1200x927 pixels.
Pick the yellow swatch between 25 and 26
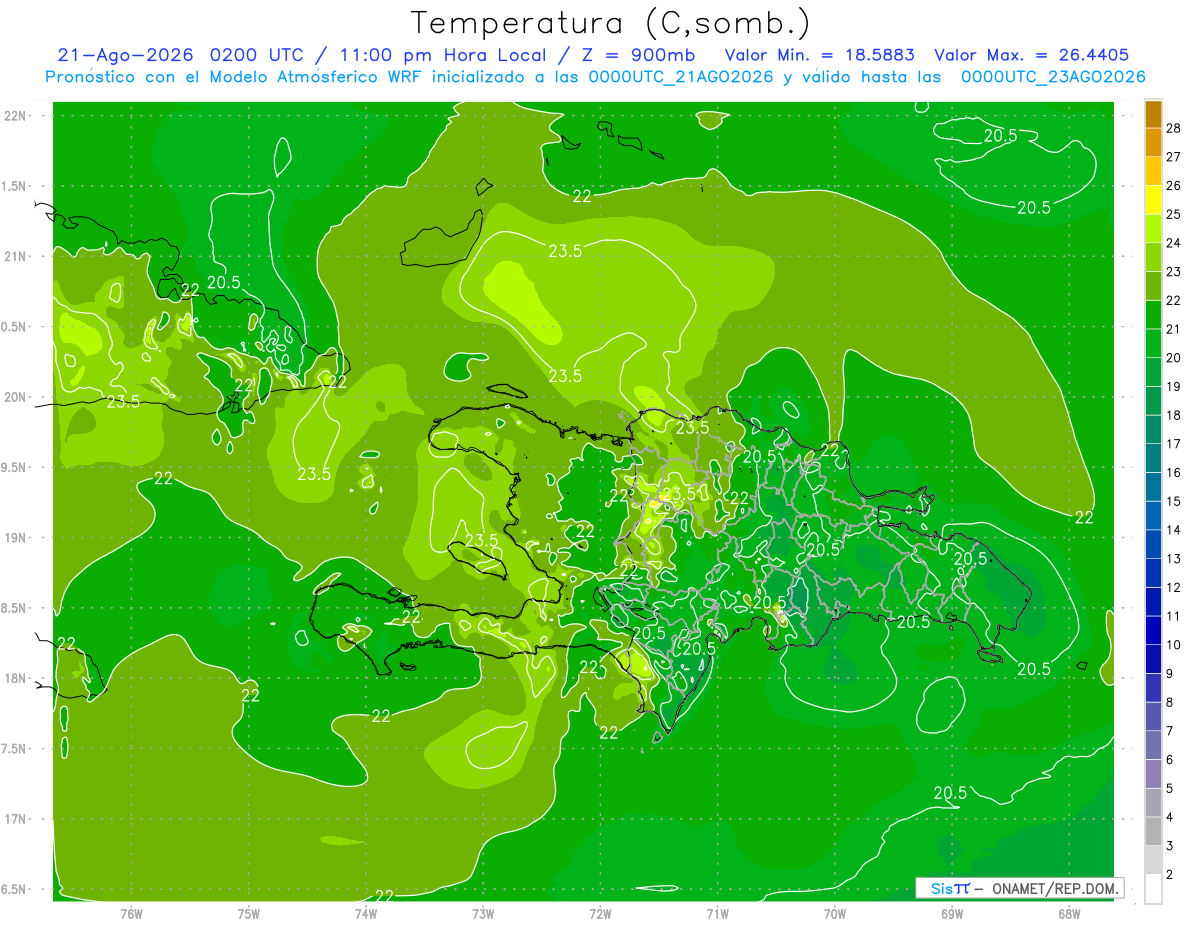1154,200
